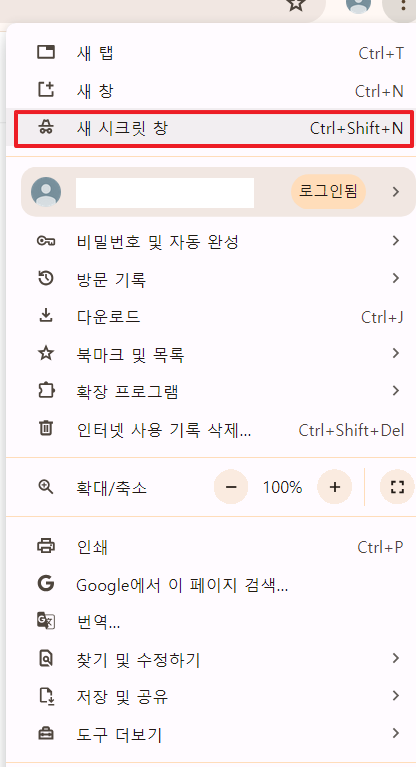Click the puzzle icon beside 확장 프로그램
416x767 pixels.
[x=46, y=391]
